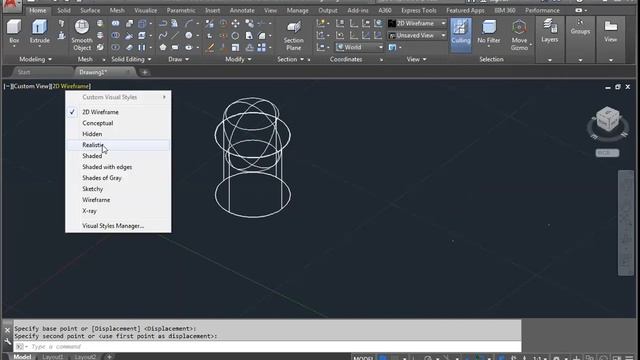Select Realistic visual style

pyautogui.click(x=118, y=145)
